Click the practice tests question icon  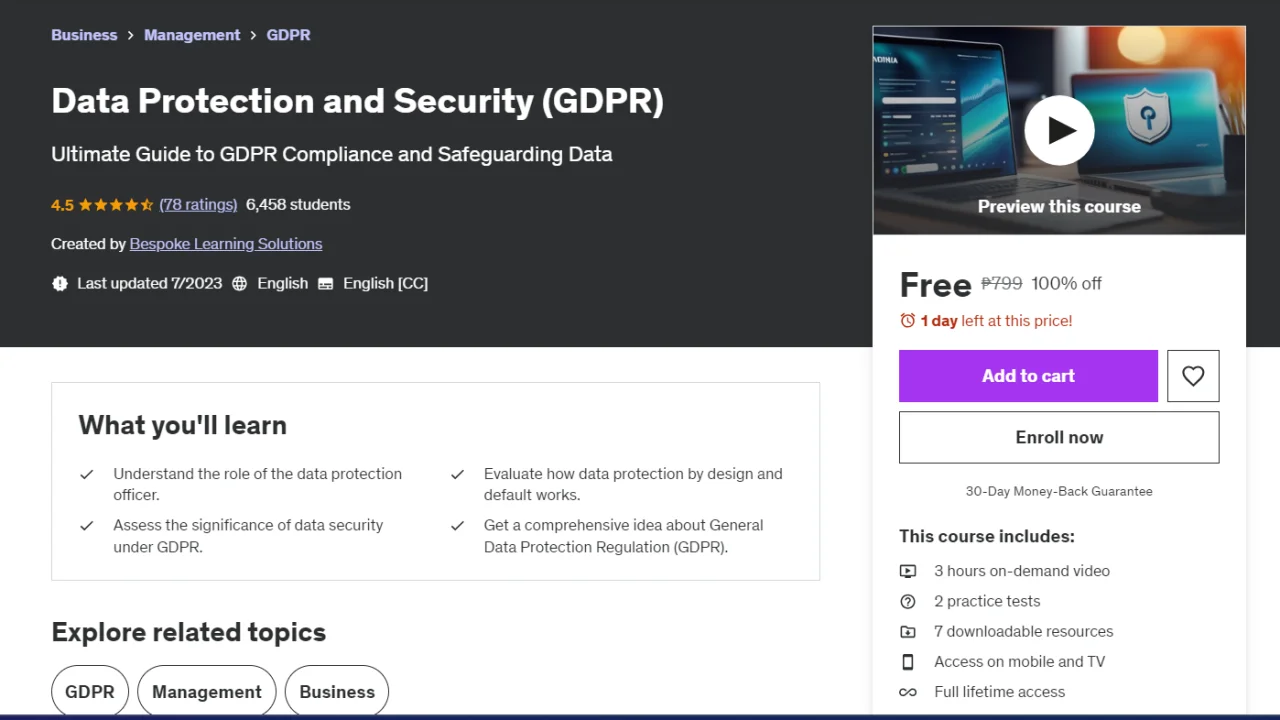(907, 601)
